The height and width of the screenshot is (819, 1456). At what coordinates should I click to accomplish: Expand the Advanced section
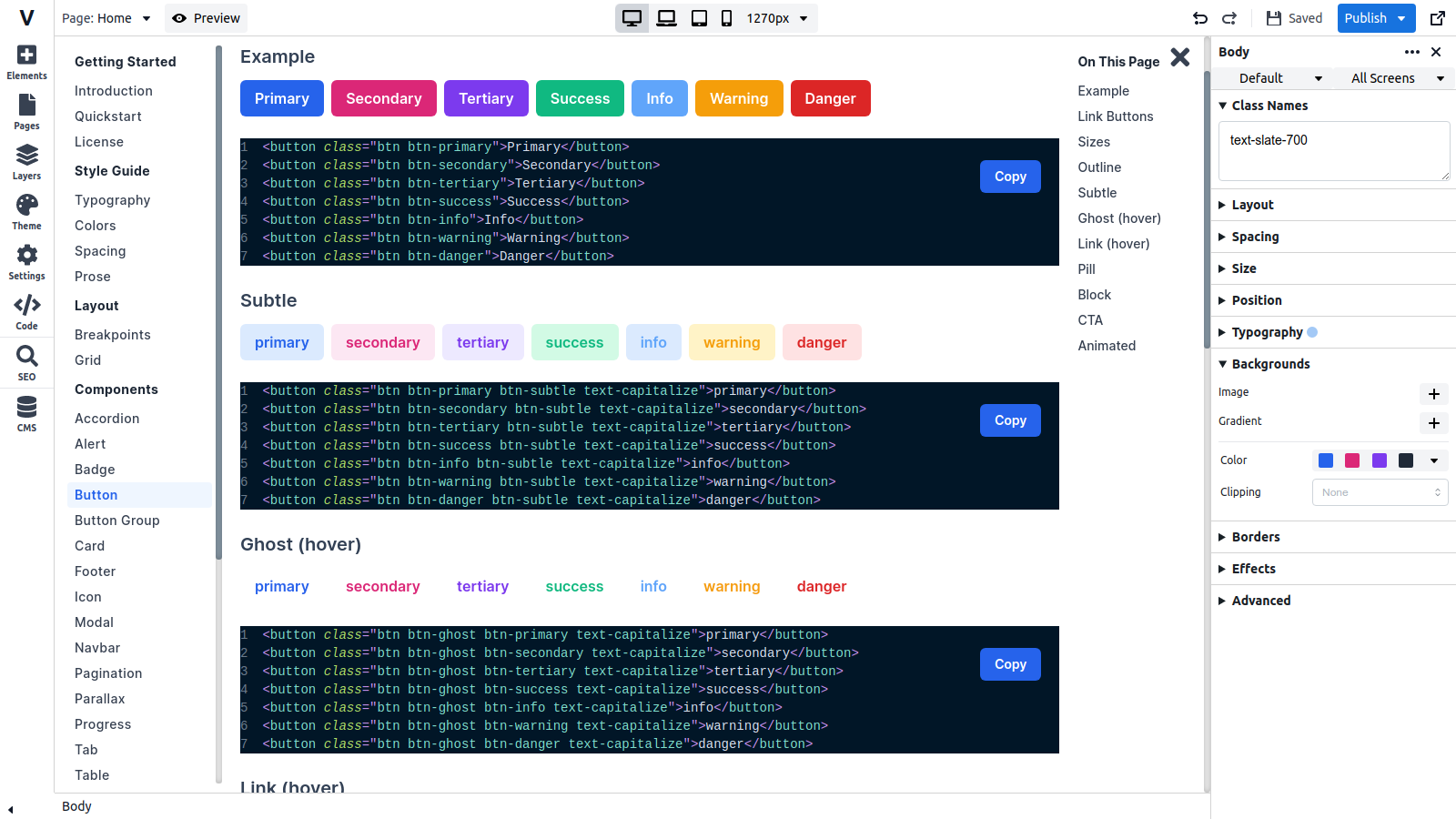click(x=1254, y=601)
